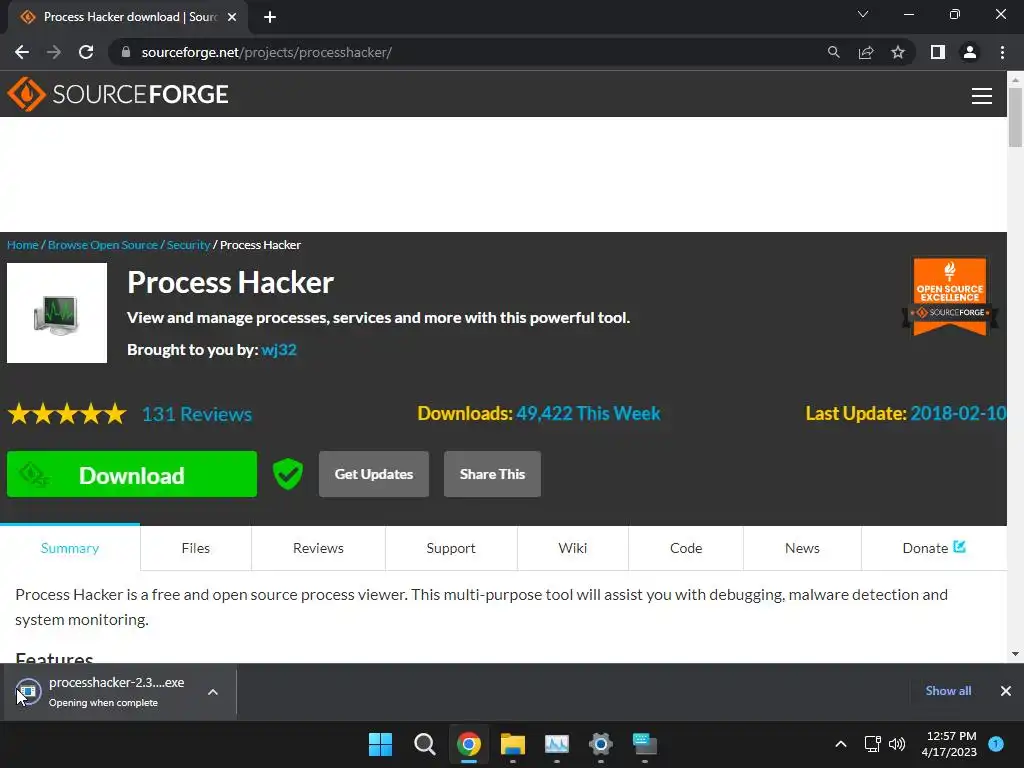Click the Last Update 2018-02-10 date link
This screenshot has height=768, width=1024.
click(x=958, y=413)
